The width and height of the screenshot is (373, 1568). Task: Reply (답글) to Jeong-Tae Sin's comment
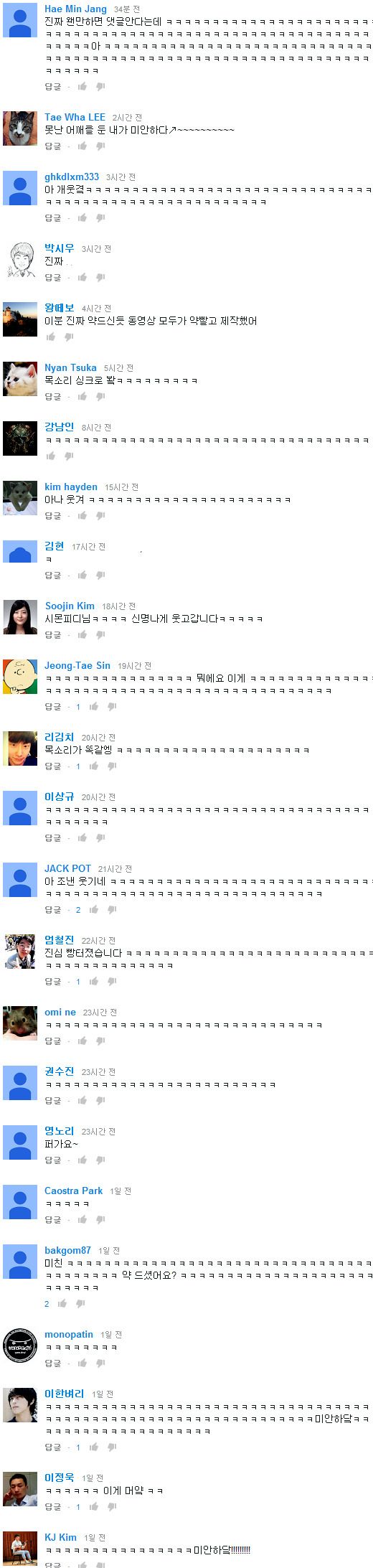coord(53,707)
